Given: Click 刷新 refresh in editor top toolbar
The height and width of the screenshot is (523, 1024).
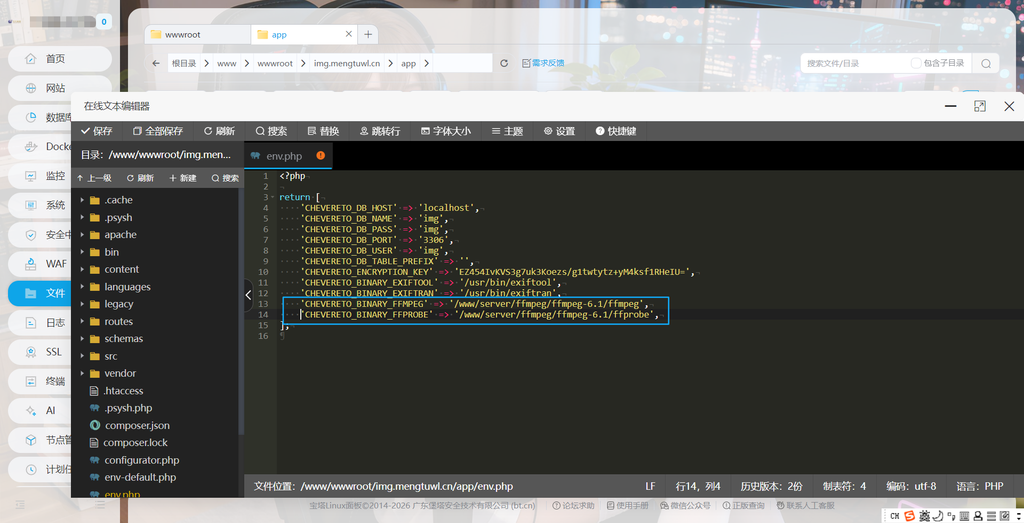Looking at the screenshot, I should tap(219, 131).
